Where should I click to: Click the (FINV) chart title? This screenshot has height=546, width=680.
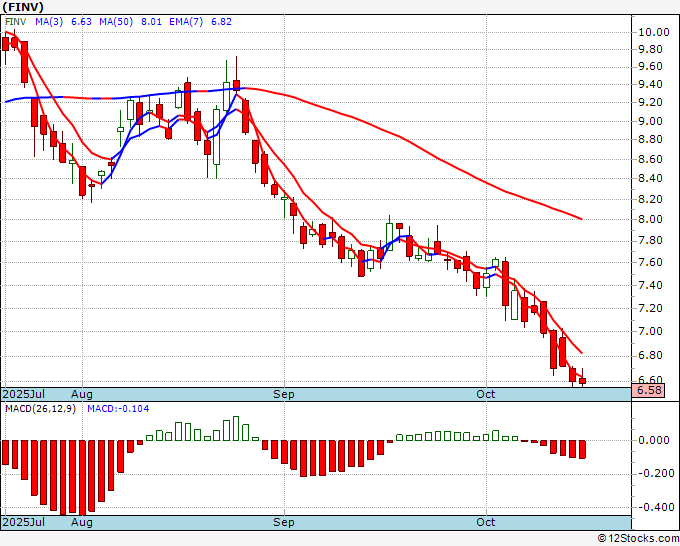click(23, 7)
